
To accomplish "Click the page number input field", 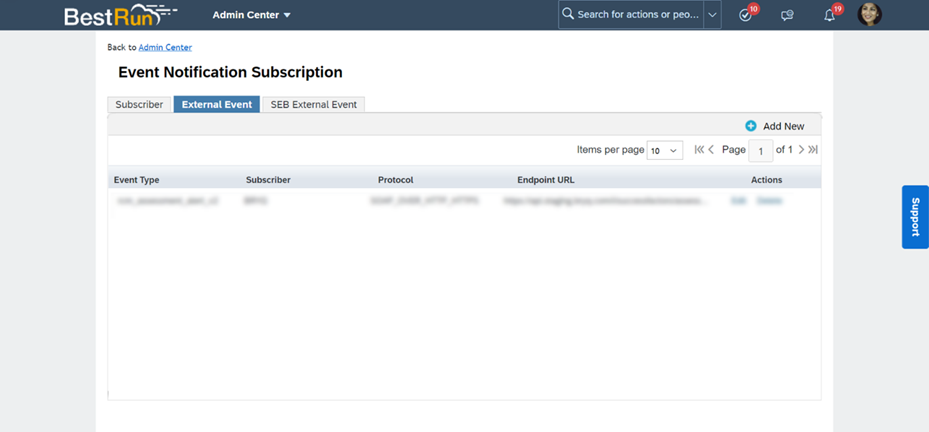I will 760,151.
